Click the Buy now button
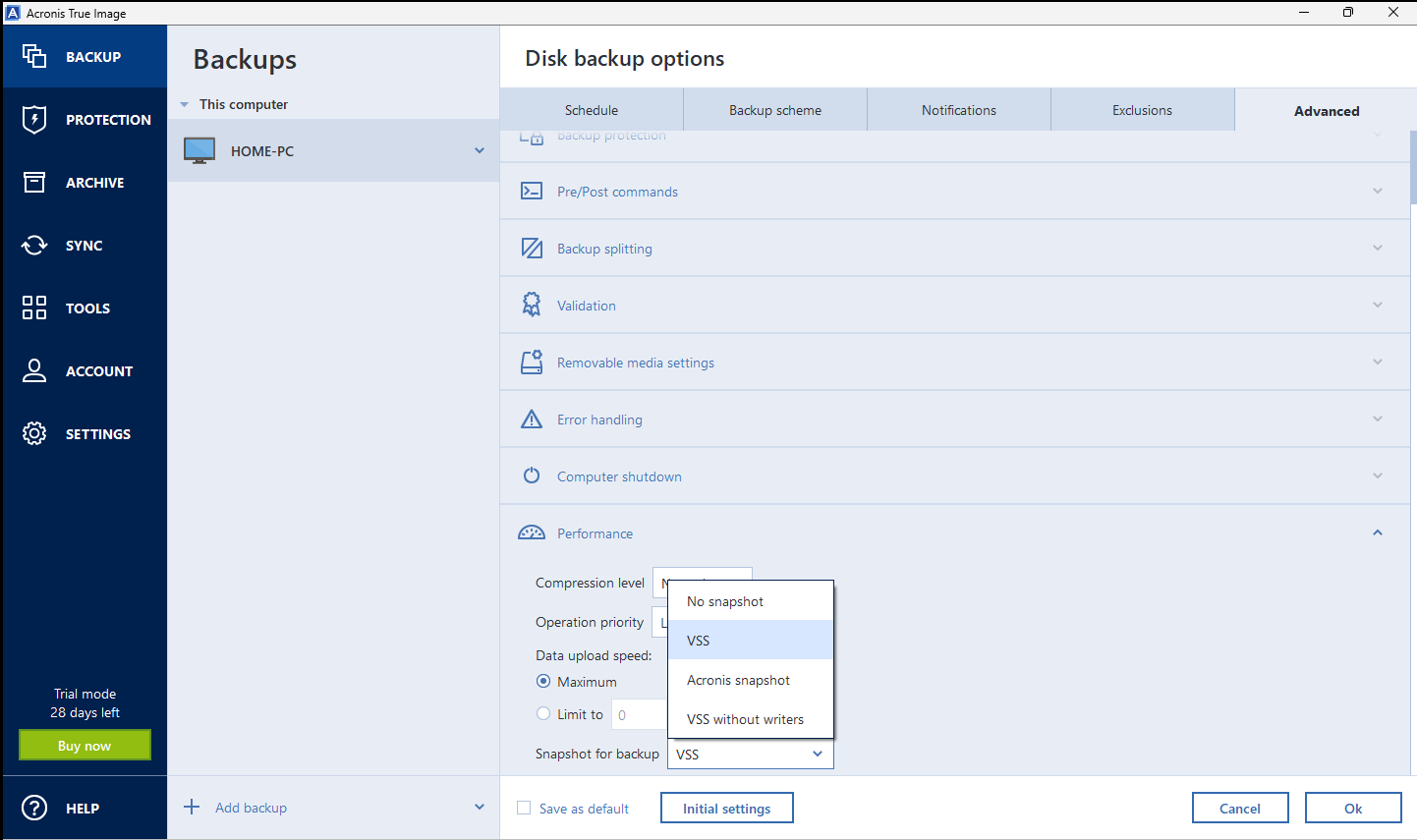Screen dimensions: 1417x840 pos(85,745)
